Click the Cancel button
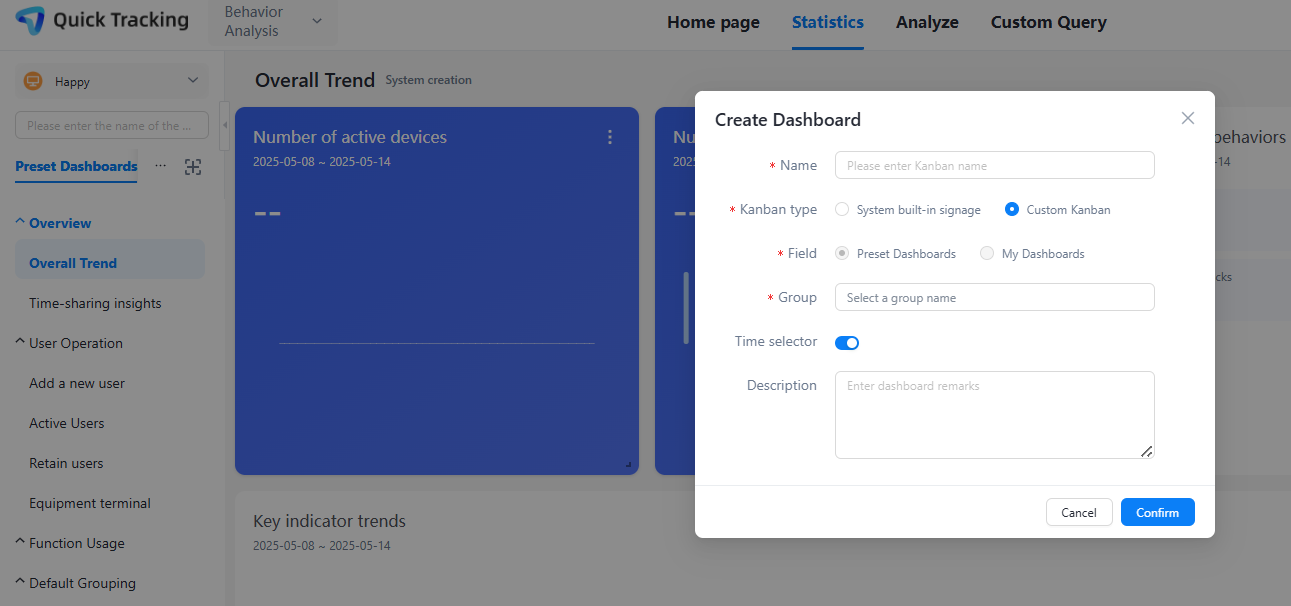The height and width of the screenshot is (606, 1291). point(1078,512)
